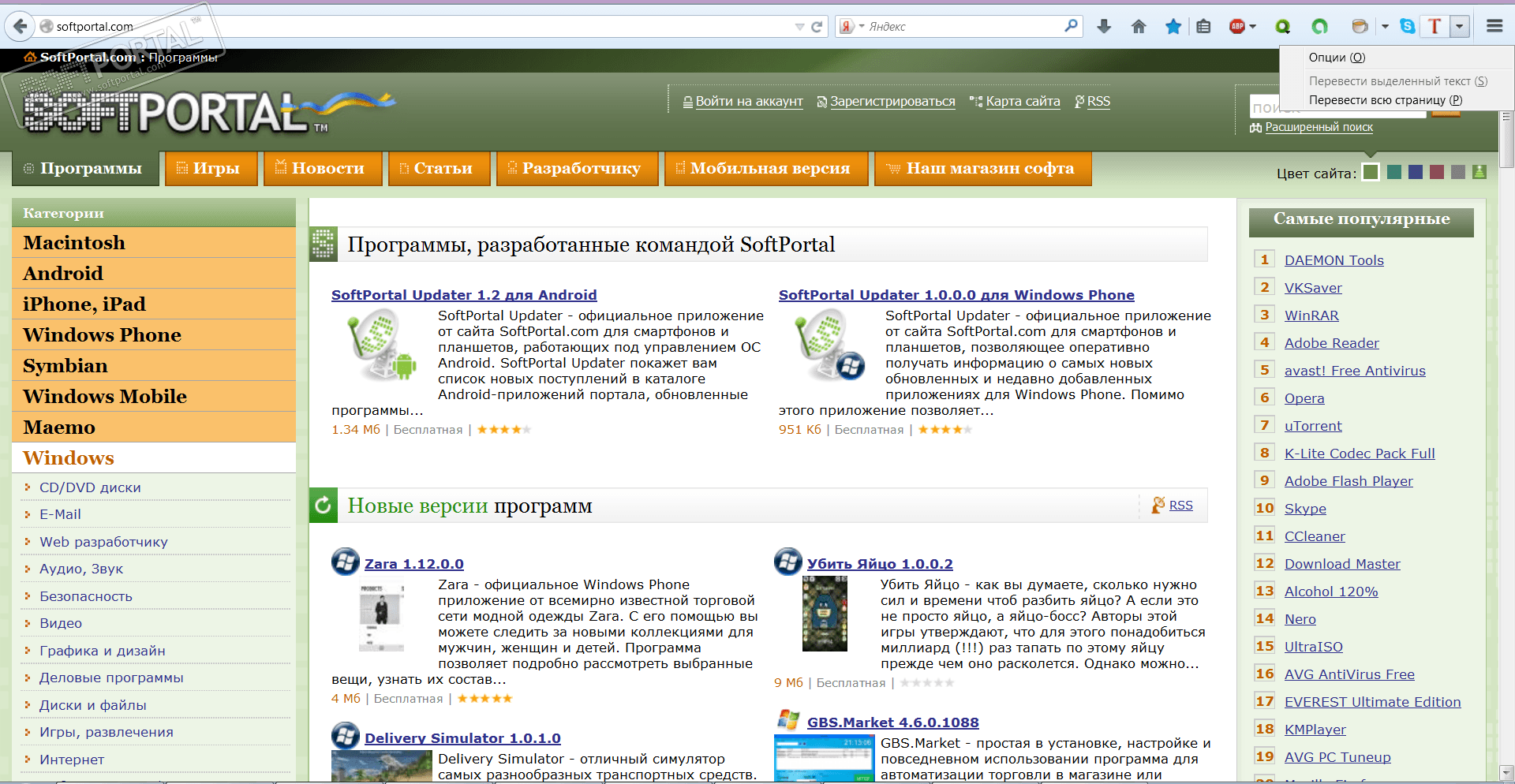Open the Adblock Plus dropdown arrow
Image resolution: width=1515 pixels, height=784 pixels.
coord(1253,26)
